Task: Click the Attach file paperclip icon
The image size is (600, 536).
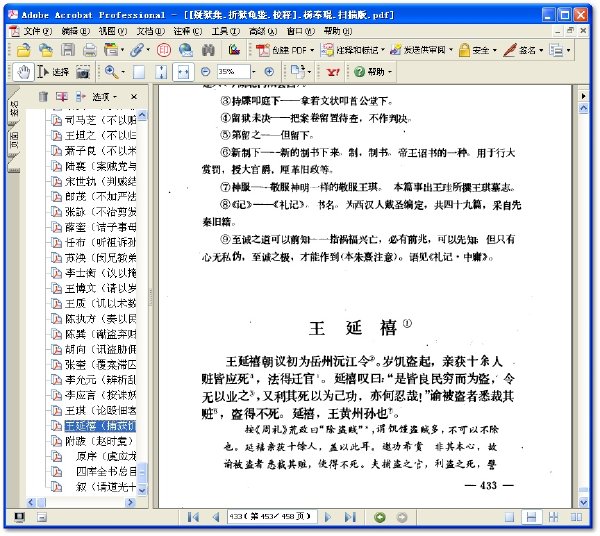Action: tap(137, 50)
